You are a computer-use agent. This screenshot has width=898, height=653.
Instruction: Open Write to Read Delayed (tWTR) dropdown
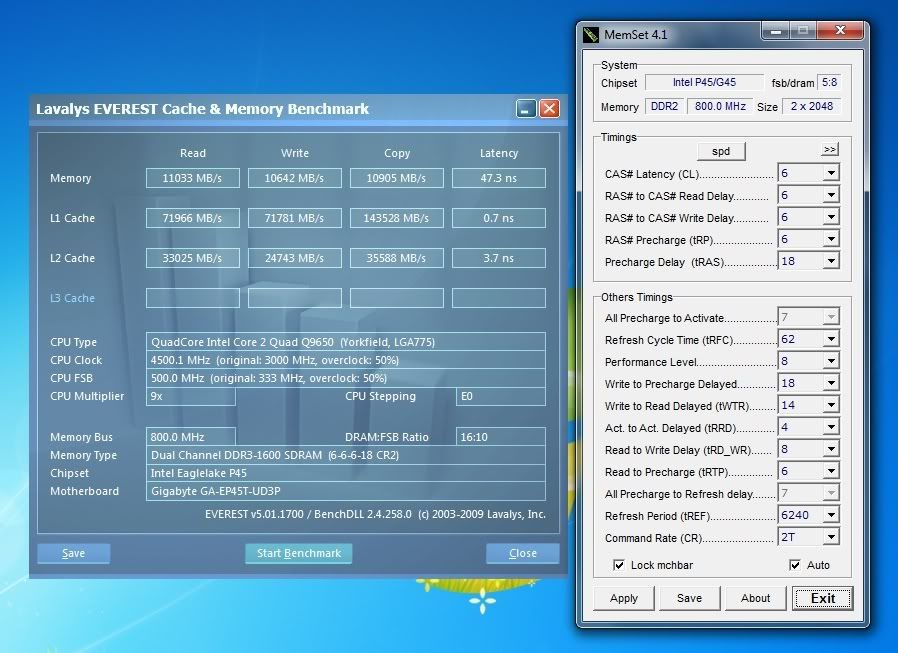831,406
